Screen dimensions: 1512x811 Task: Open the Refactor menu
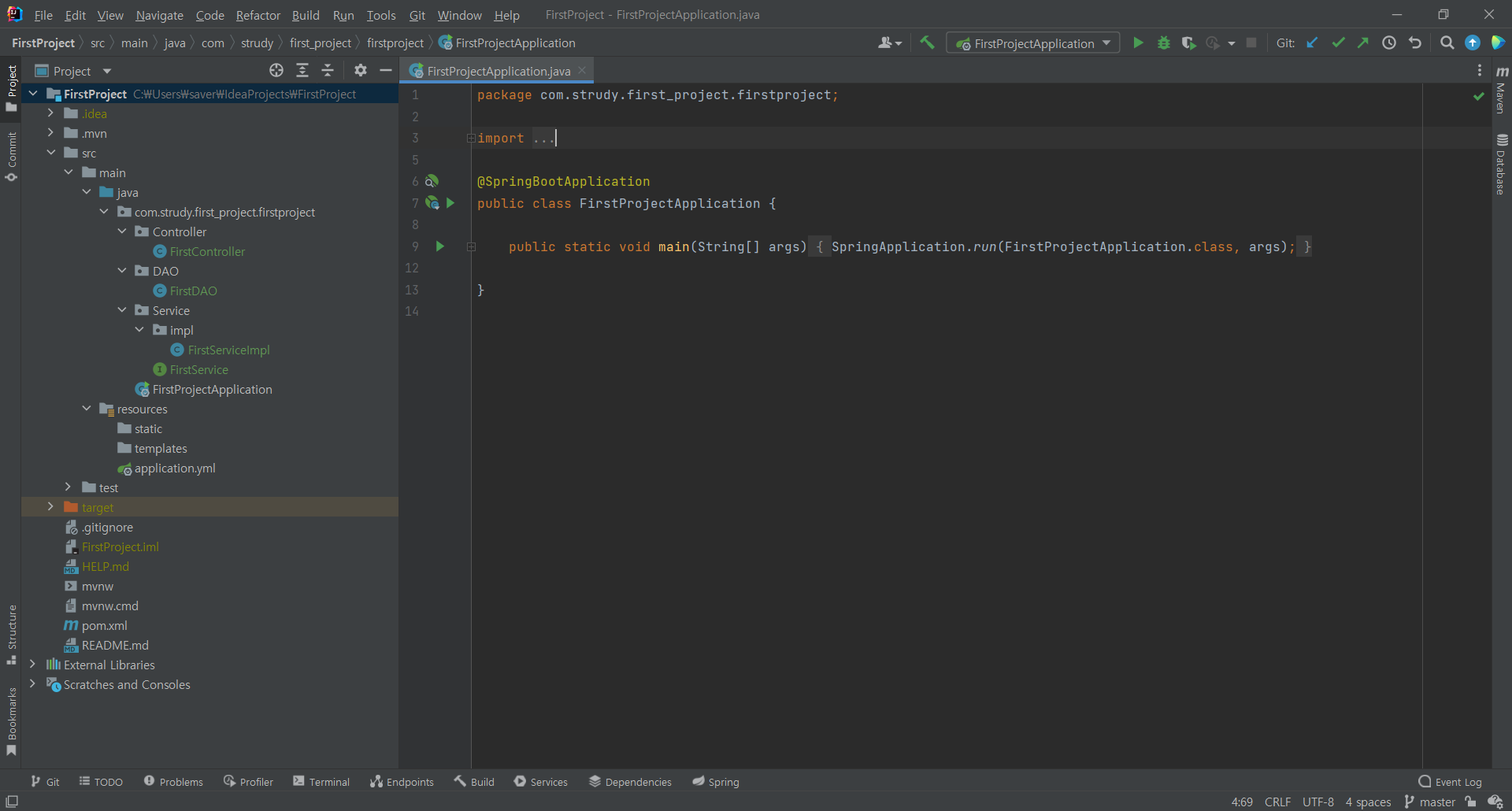pos(258,15)
